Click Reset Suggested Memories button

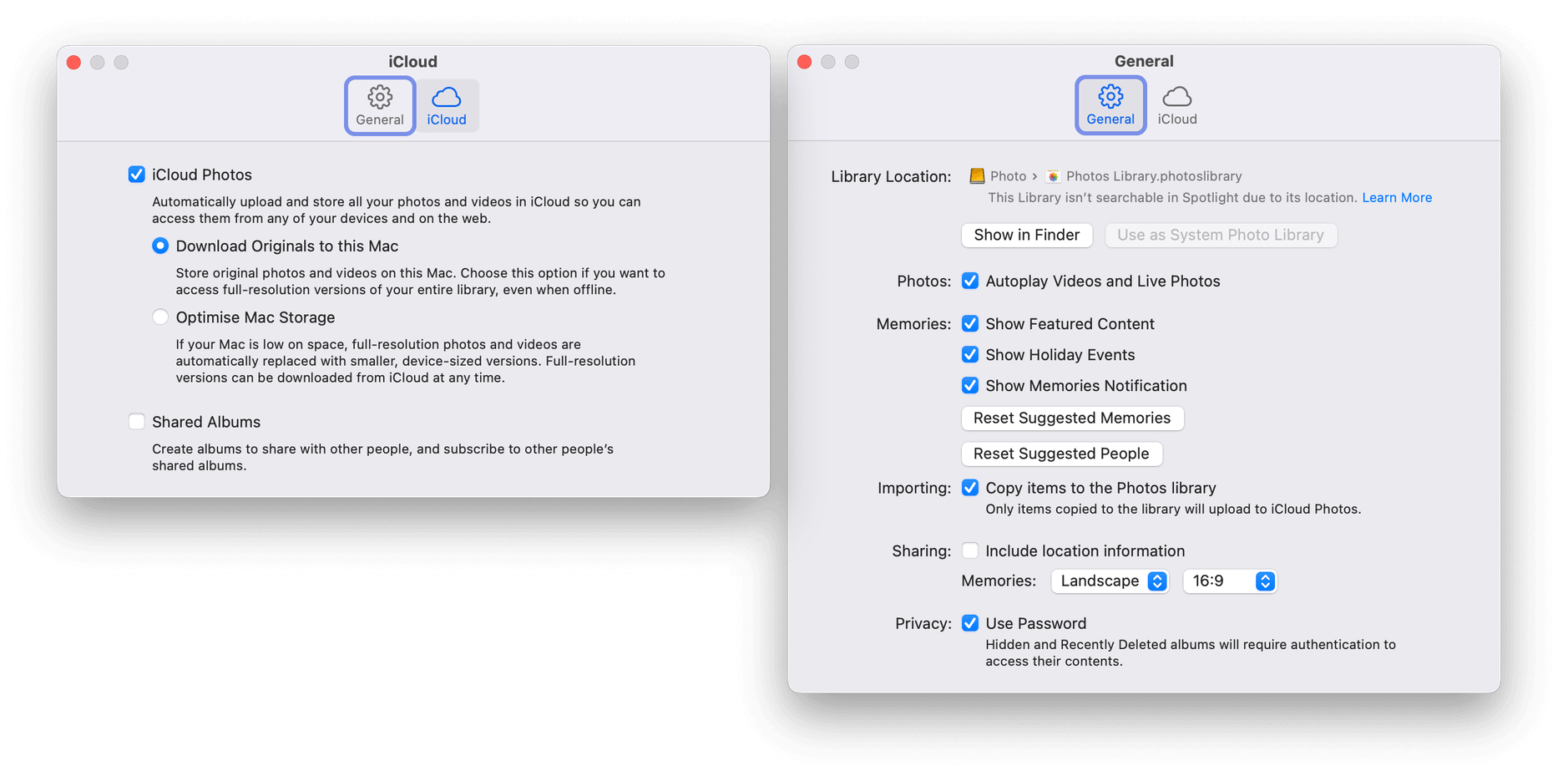click(x=1072, y=418)
